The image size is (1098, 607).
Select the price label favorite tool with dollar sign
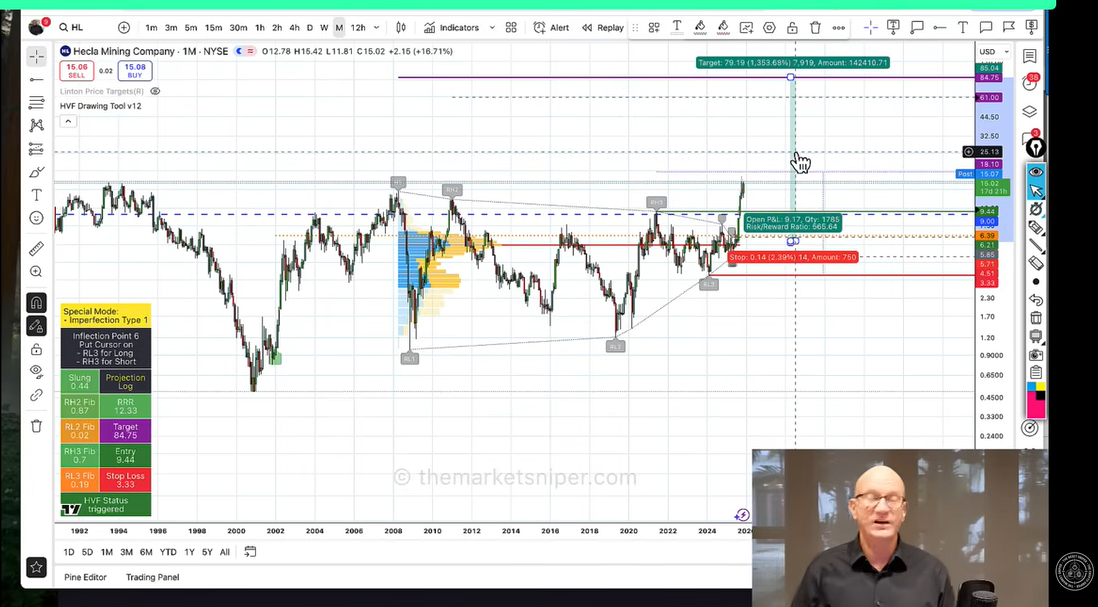click(x=1031, y=27)
